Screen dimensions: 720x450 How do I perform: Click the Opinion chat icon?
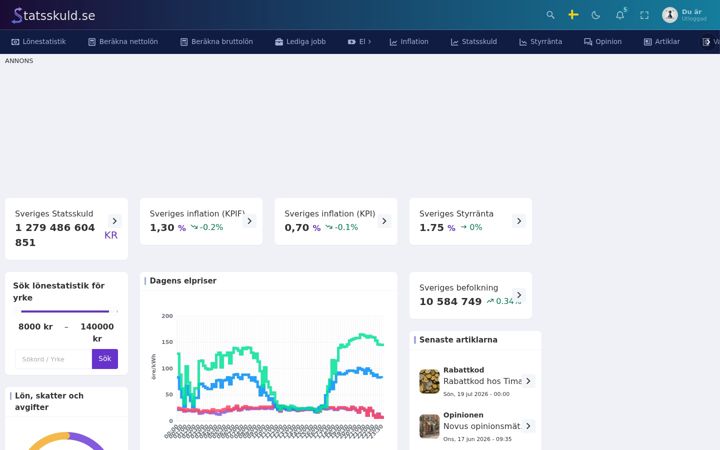click(588, 42)
